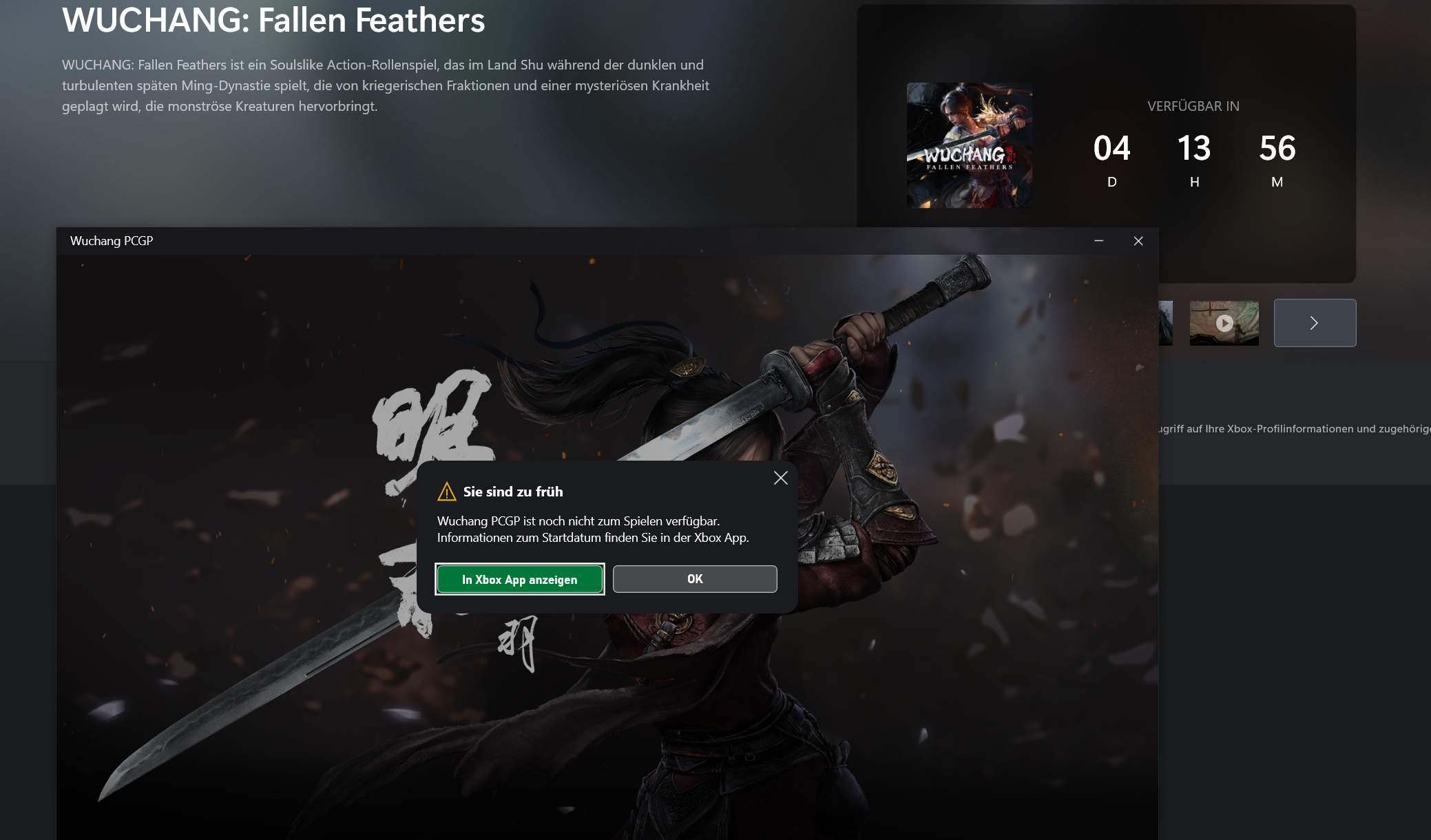Play the trailer video thumbnail

point(1224,323)
